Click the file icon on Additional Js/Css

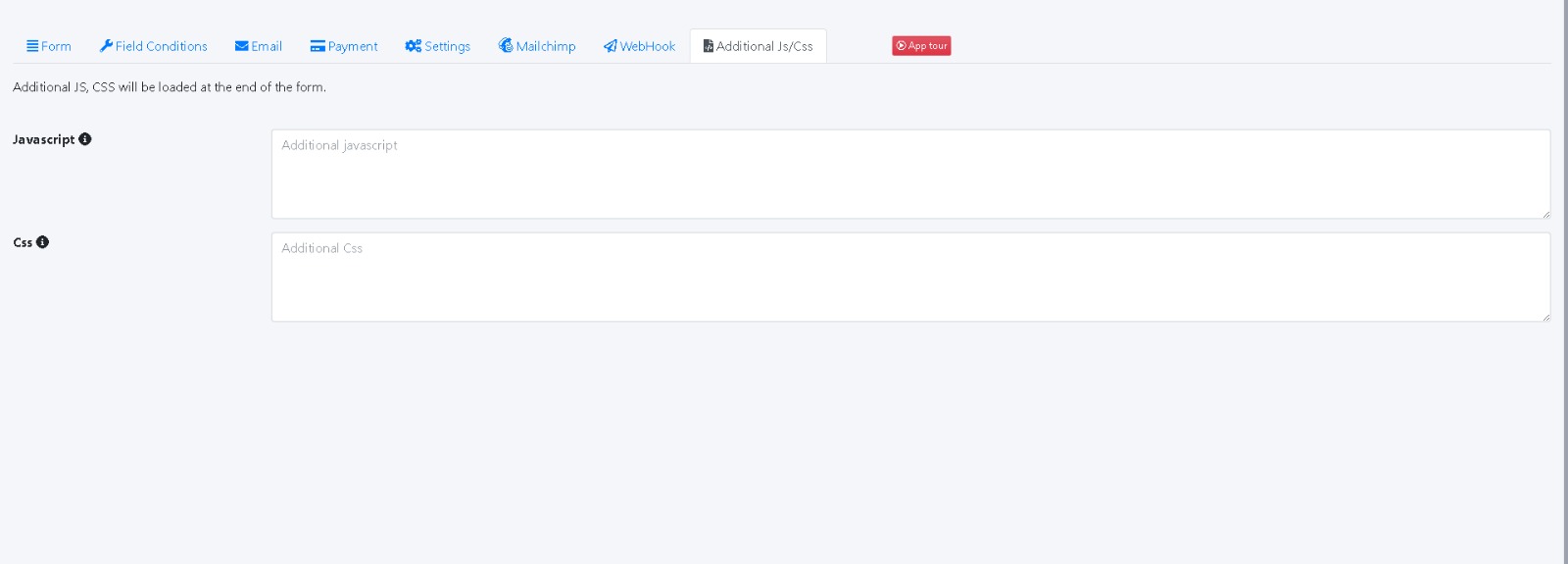709,46
